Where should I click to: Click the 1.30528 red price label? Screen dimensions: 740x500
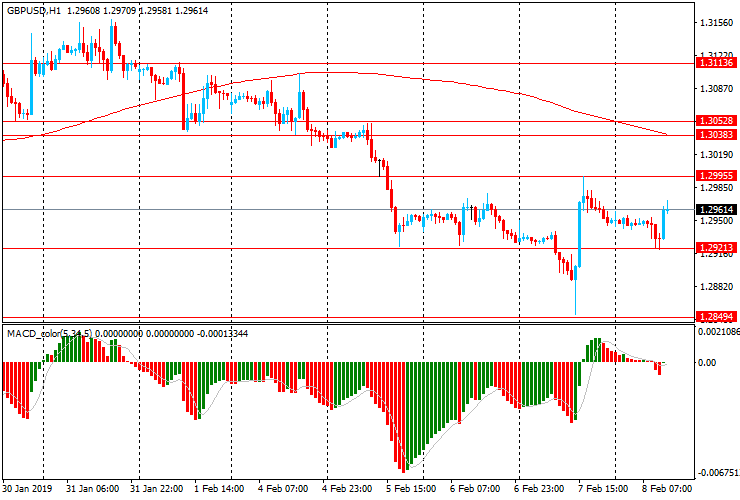point(716,121)
